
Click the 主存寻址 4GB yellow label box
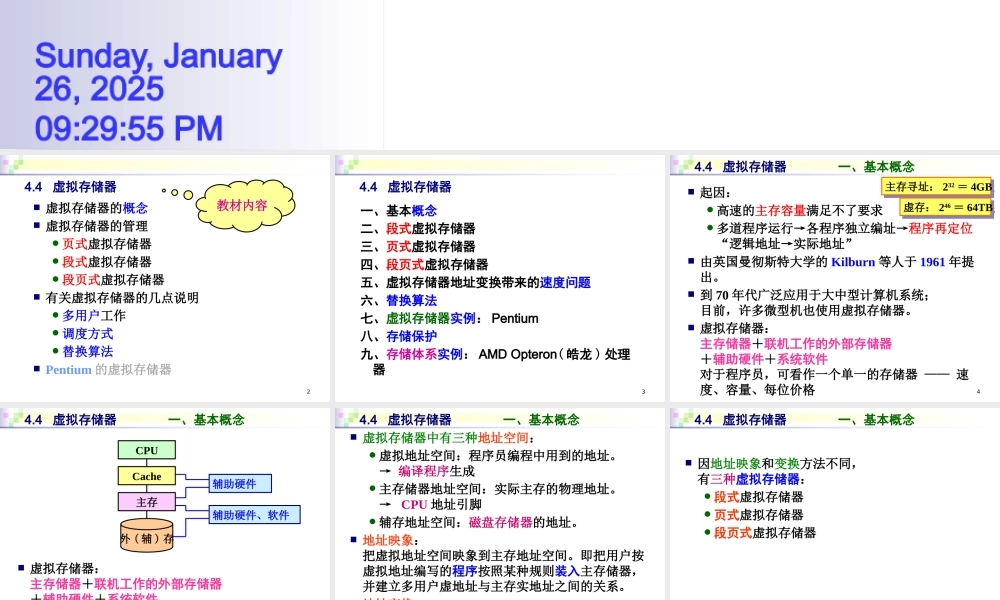pos(938,186)
